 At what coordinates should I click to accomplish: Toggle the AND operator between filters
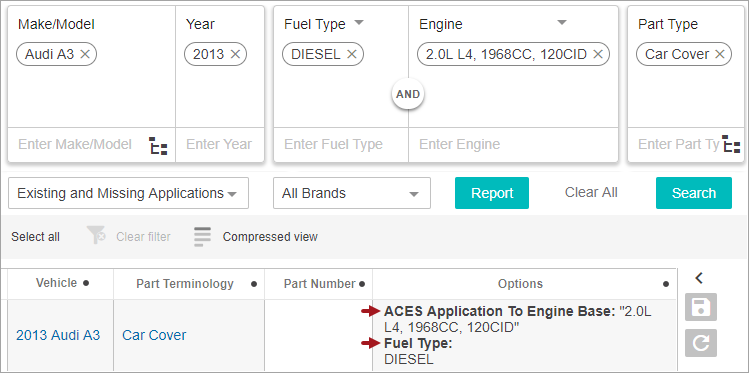(x=407, y=94)
